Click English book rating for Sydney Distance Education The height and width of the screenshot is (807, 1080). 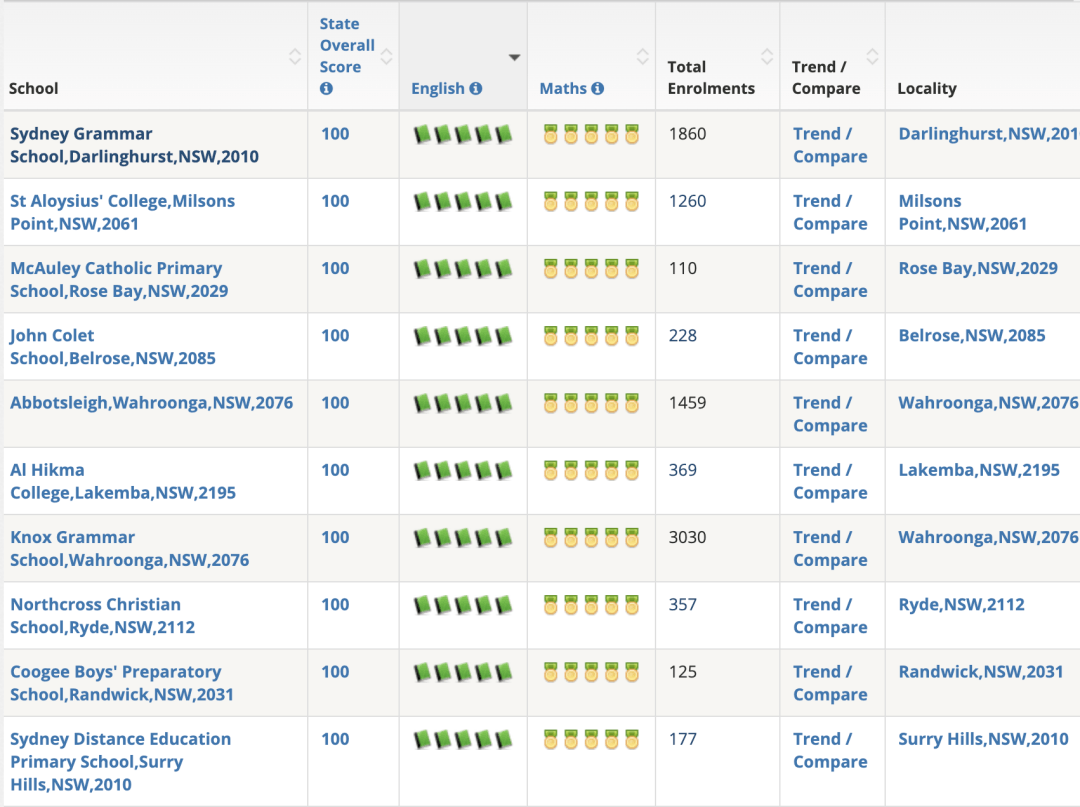463,740
